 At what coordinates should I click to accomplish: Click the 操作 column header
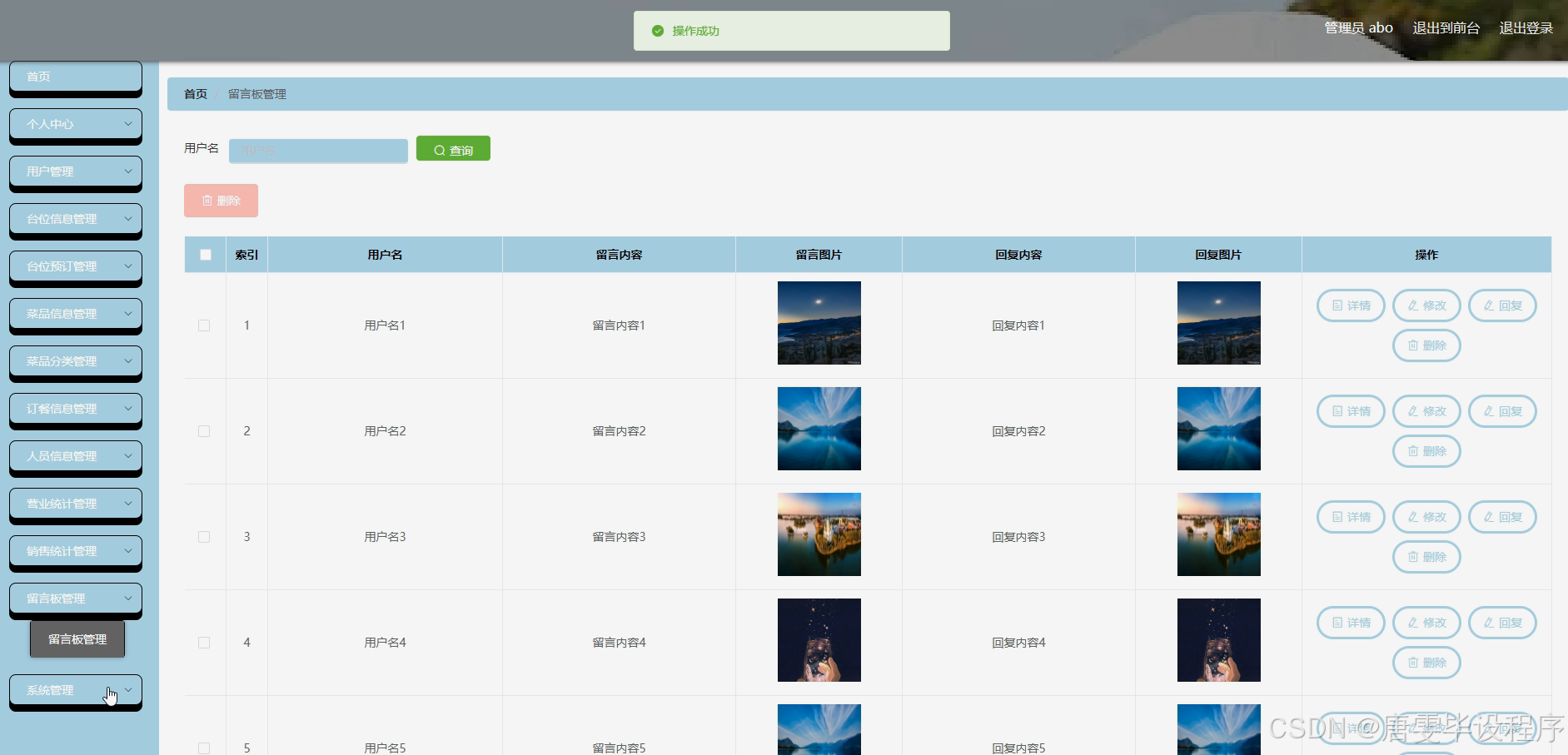click(x=1426, y=255)
